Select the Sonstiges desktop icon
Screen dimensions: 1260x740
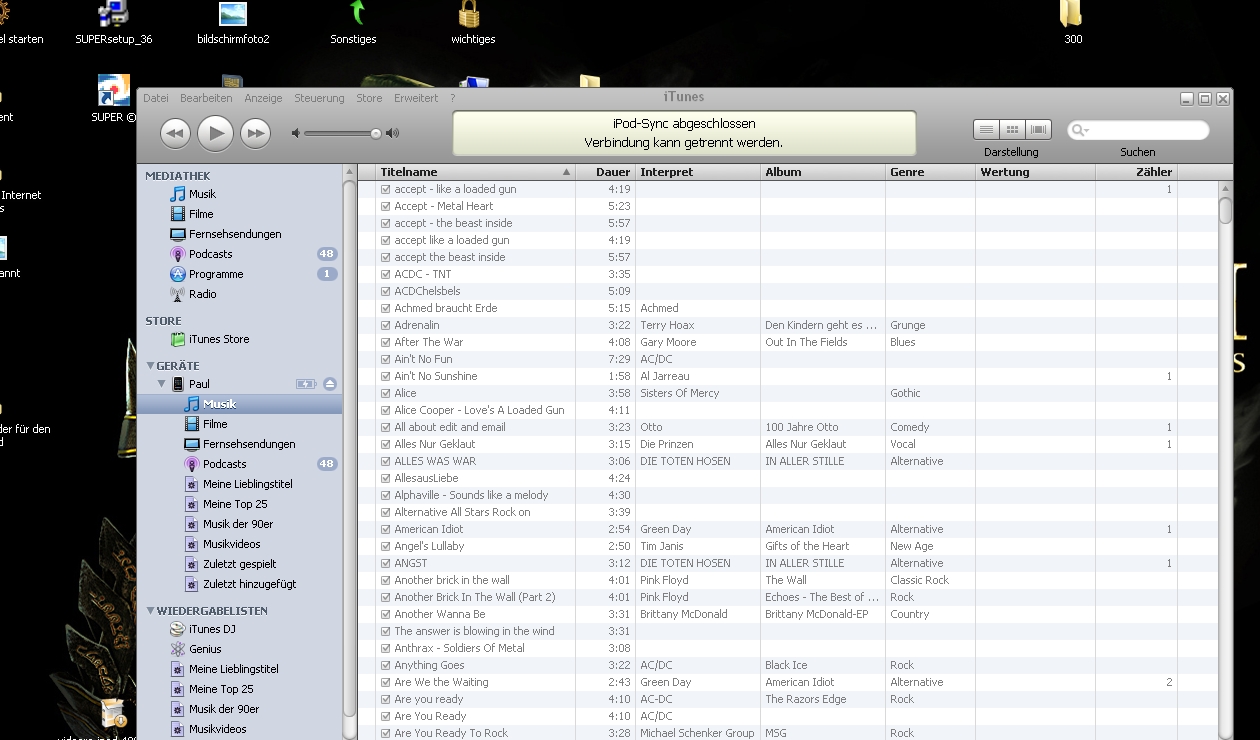tap(353, 24)
